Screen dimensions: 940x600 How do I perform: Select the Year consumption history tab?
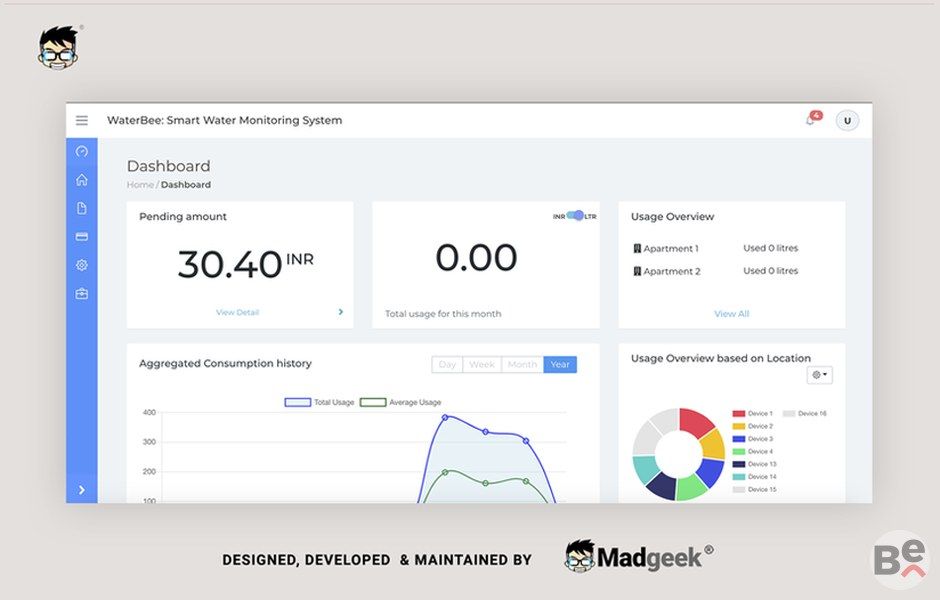tap(560, 365)
